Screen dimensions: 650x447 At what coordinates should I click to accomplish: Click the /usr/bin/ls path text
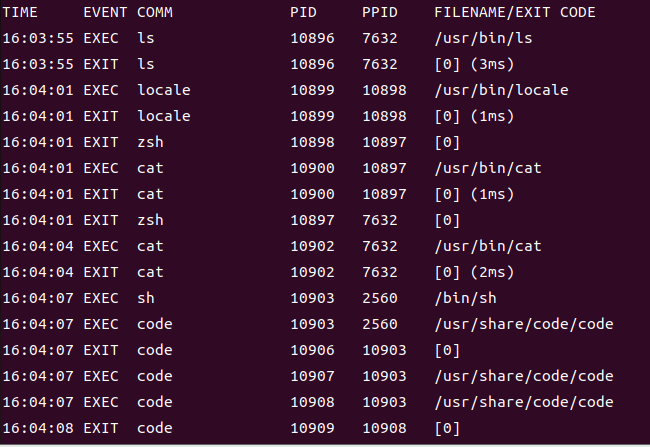(483, 39)
